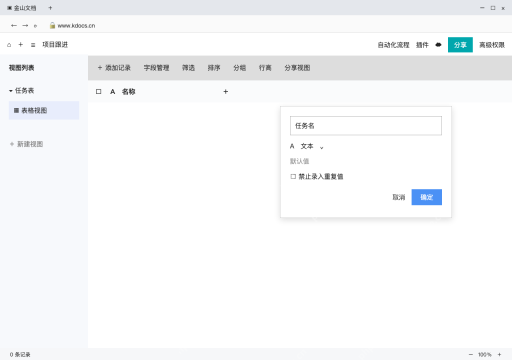Click 添加记录 in toolbar
This screenshot has width=512, height=360.
(x=114, y=68)
